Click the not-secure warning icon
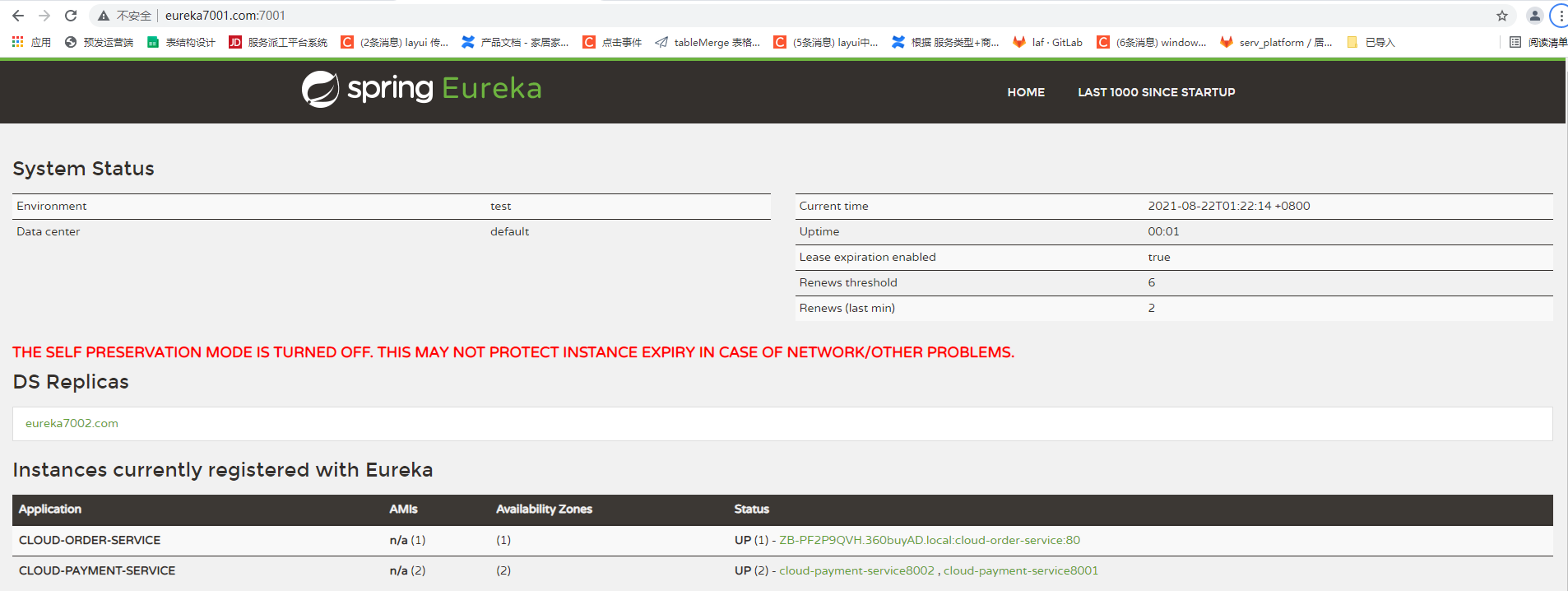Viewport: 1568px width, 591px height. 104,16
